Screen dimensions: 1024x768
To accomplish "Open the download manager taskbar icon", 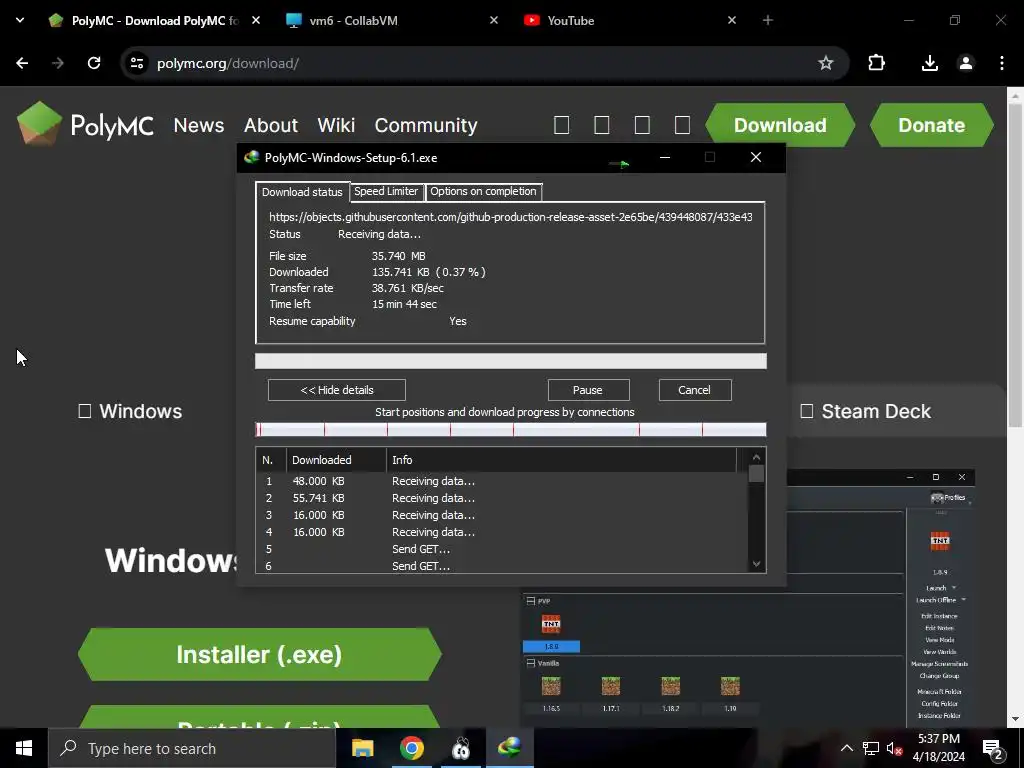I will pyautogui.click(x=510, y=748).
